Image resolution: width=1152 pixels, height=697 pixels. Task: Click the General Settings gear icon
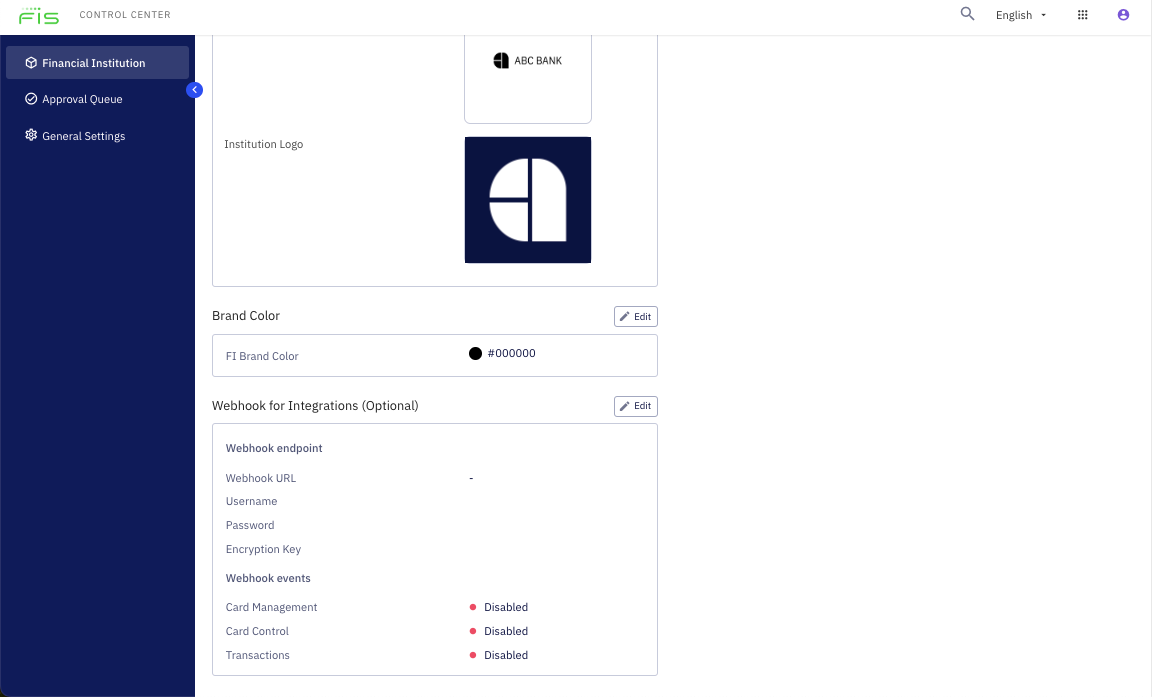point(30,135)
